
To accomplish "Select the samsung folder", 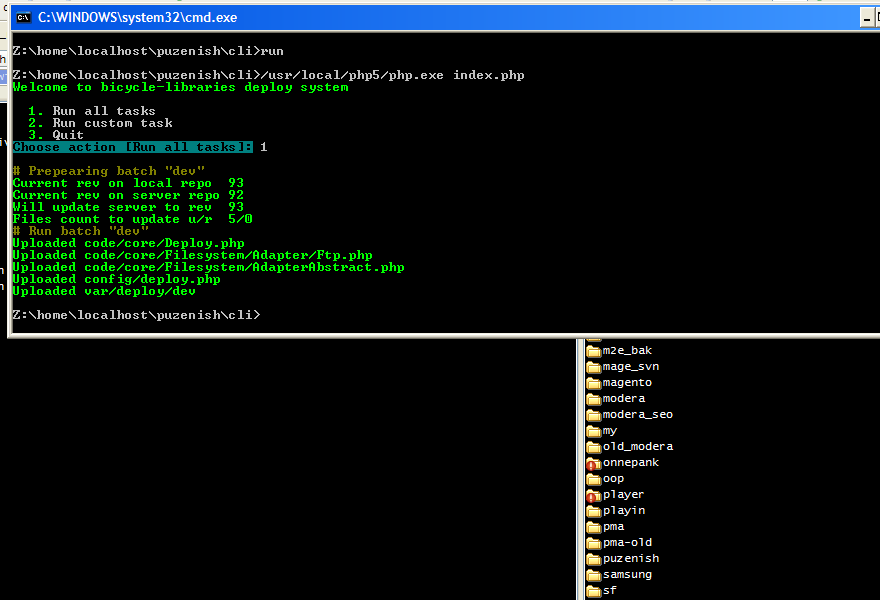I will tap(626, 574).
